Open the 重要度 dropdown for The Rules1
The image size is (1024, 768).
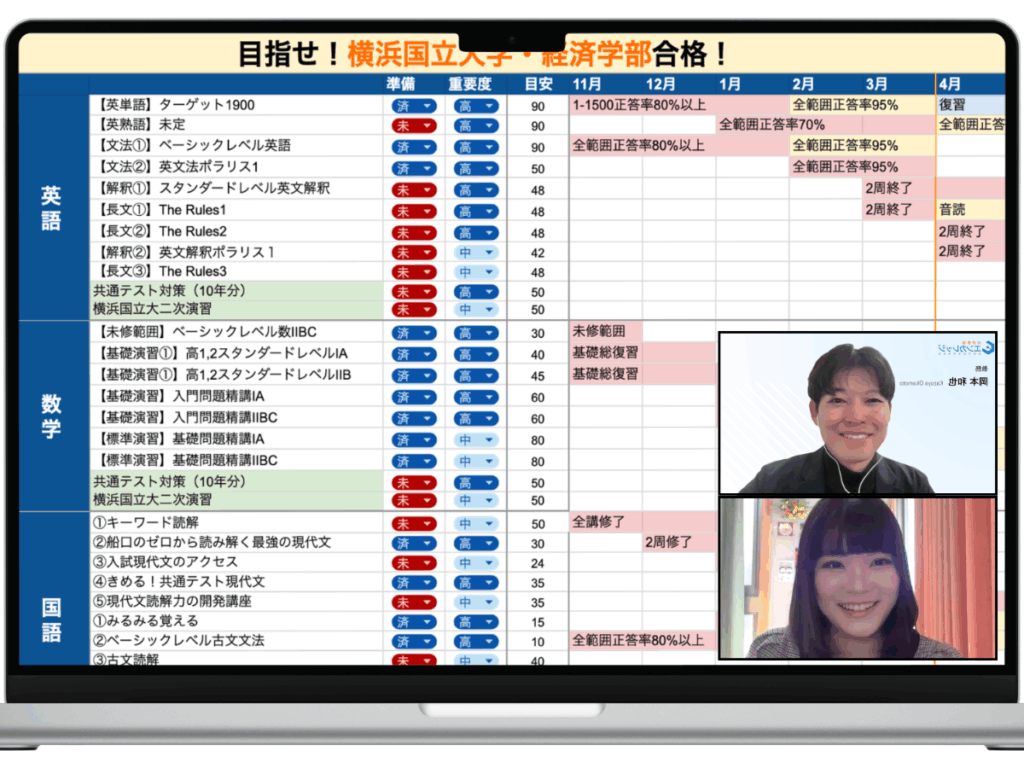point(473,210)
